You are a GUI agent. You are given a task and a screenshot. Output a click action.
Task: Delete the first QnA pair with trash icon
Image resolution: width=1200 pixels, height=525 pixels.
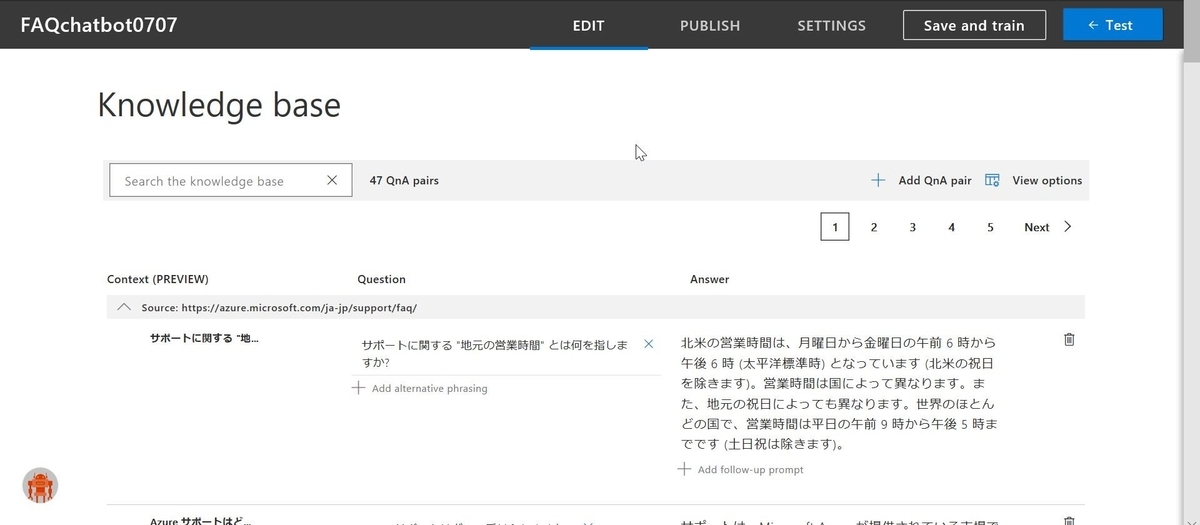(1069, 340)
